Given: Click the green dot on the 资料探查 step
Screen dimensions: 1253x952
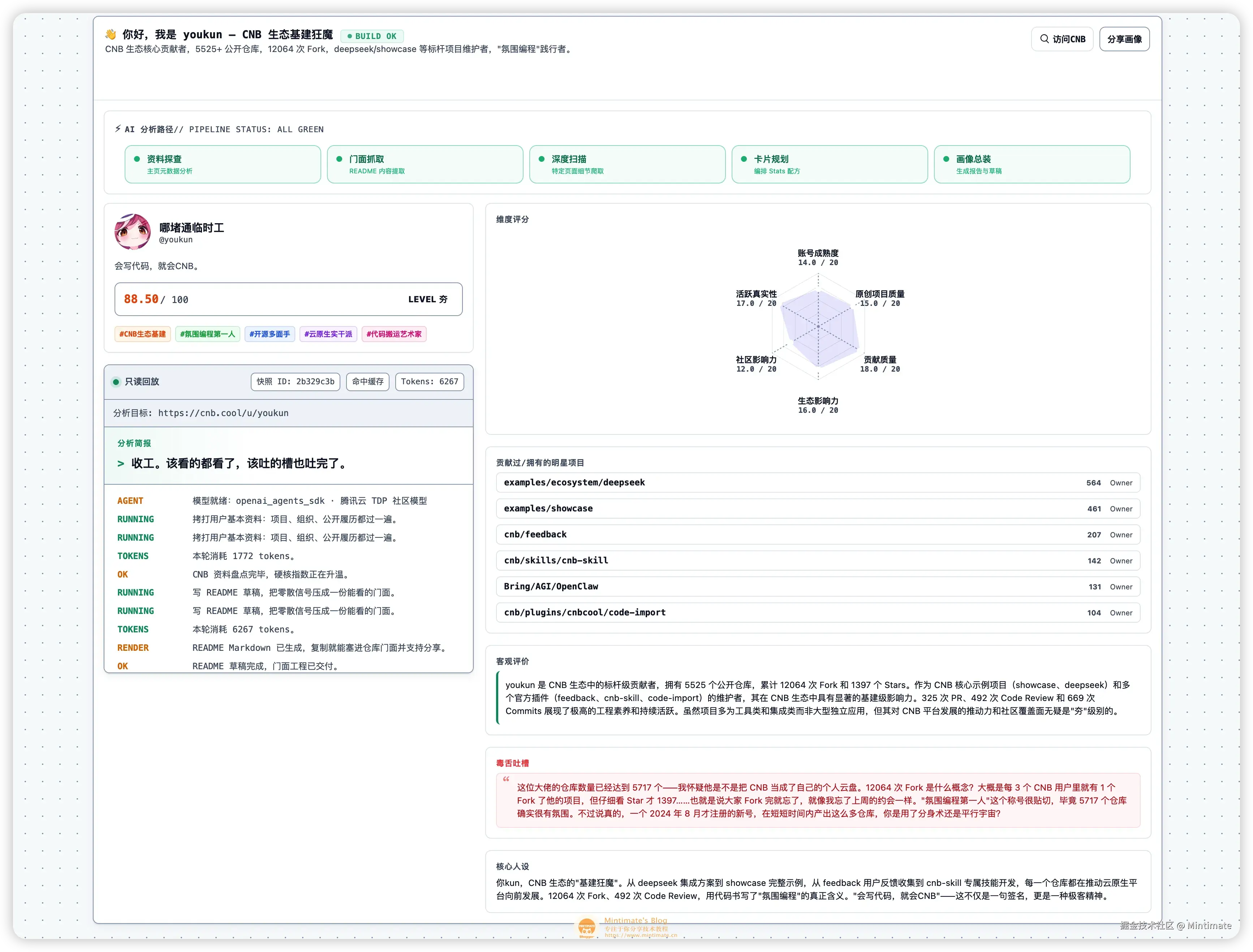Looking at the screenshot, I should tap(137, 159).
